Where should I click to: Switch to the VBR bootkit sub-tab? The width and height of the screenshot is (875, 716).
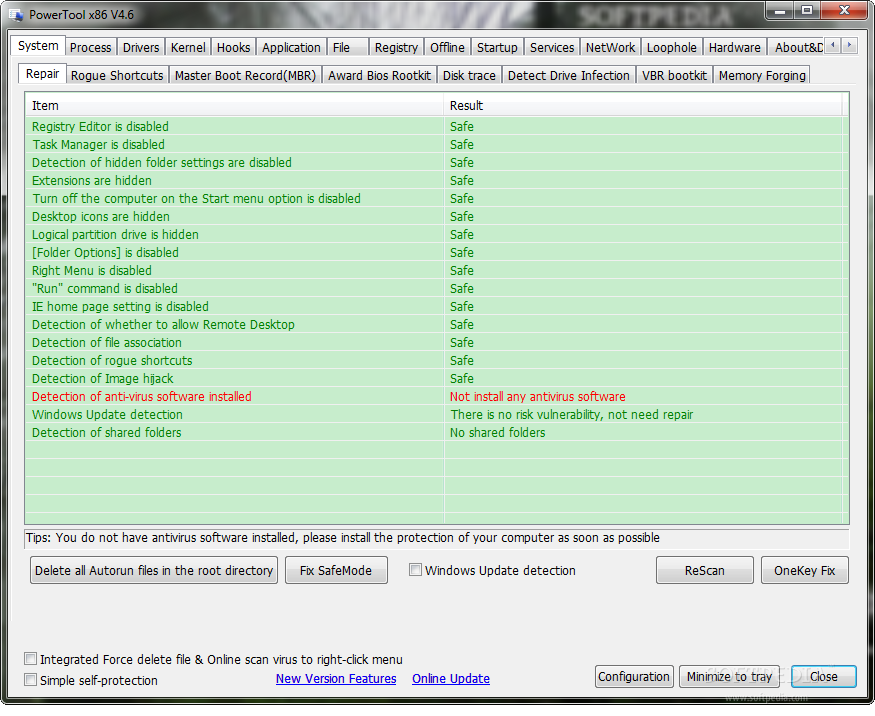pos(674,75)
